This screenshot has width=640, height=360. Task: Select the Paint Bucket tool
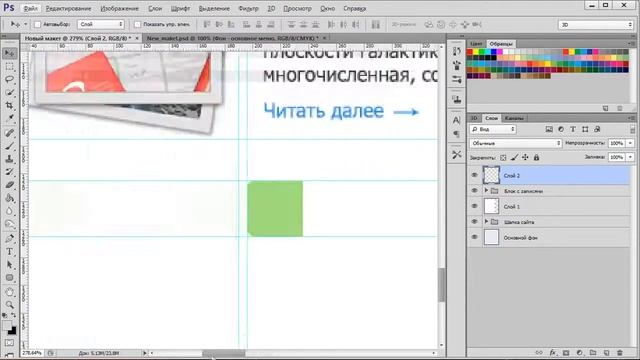click(9, 198)
